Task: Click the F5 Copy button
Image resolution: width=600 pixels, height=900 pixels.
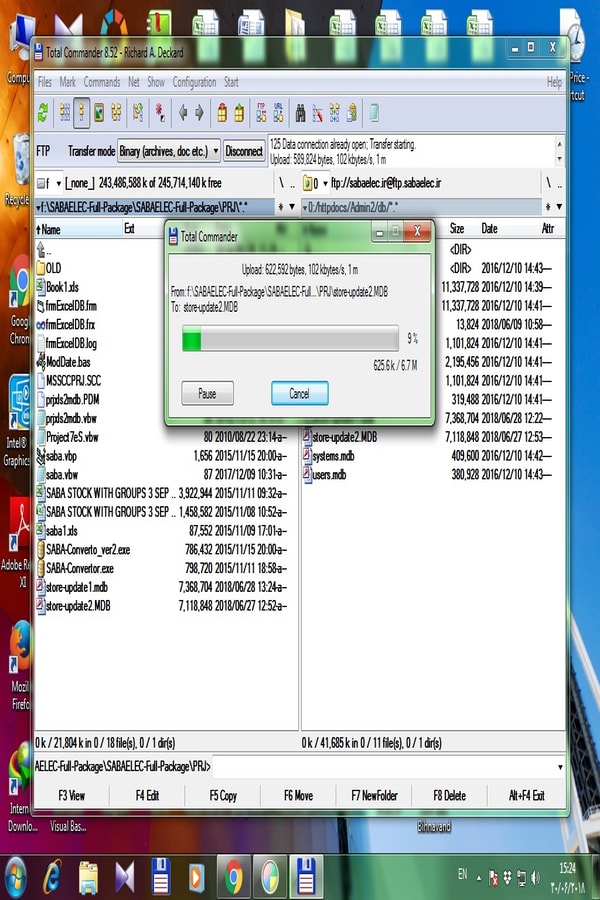Action: (223, 796)
